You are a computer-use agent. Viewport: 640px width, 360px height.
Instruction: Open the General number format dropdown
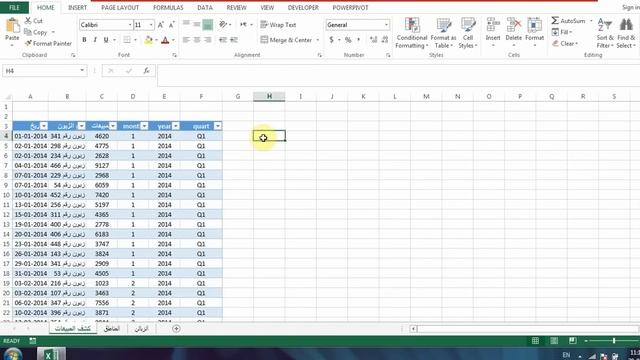pyautogui.click(x=386, y=25)
